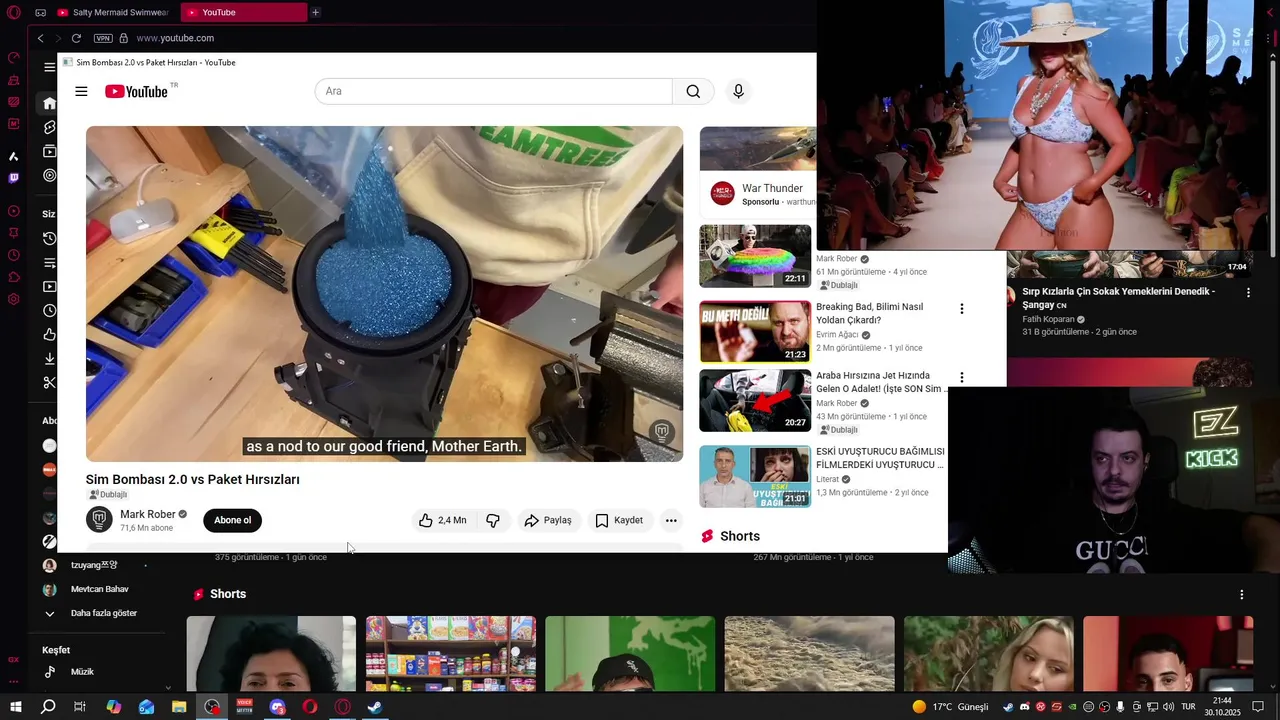
Task: Open File Explorer from the taskbar
Action: (179, 707)
